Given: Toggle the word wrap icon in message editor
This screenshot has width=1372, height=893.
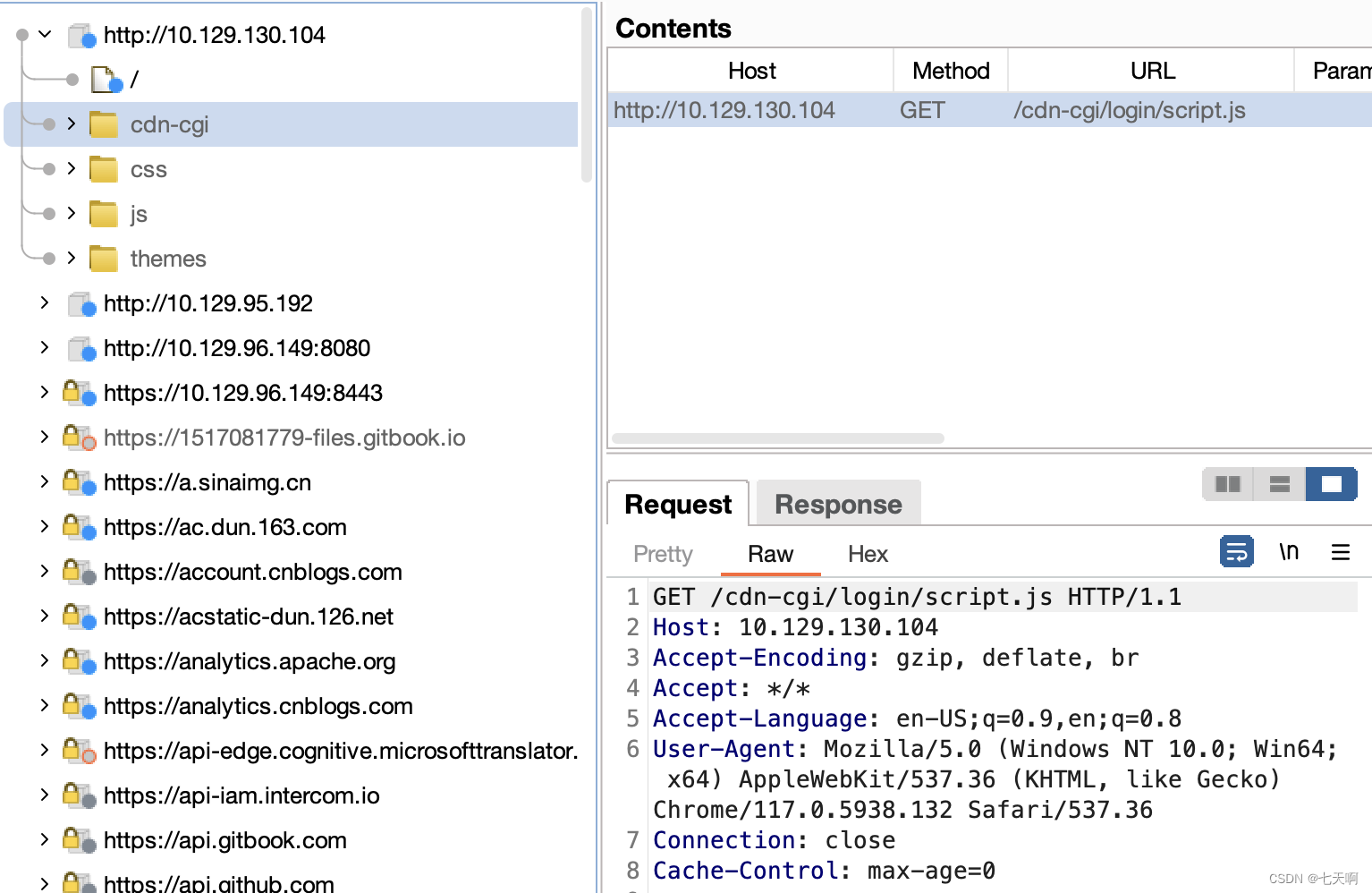Looking at the screenshot, I should (x=1236, y=551).
